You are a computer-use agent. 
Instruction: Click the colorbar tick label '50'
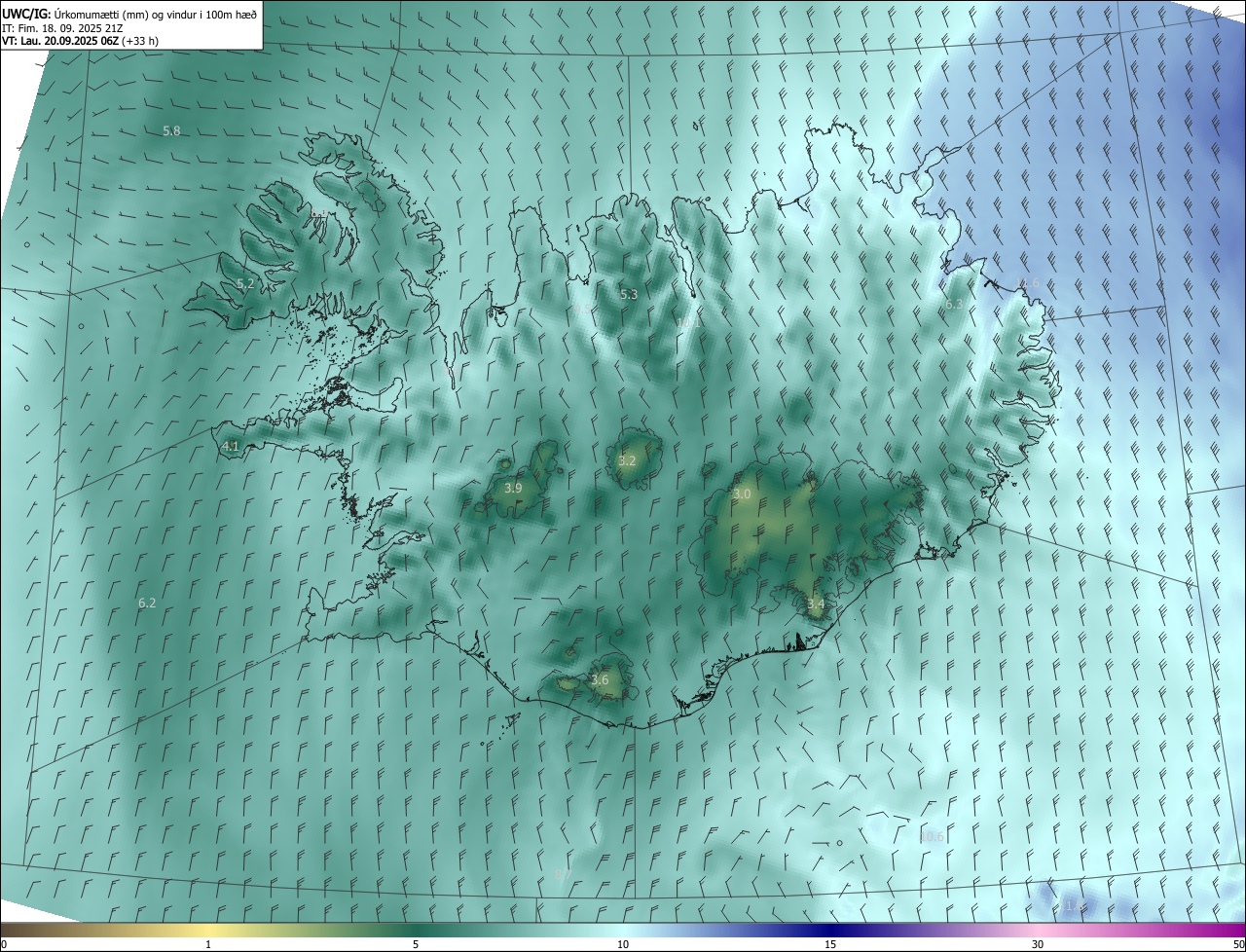[x=1238, y=944]
